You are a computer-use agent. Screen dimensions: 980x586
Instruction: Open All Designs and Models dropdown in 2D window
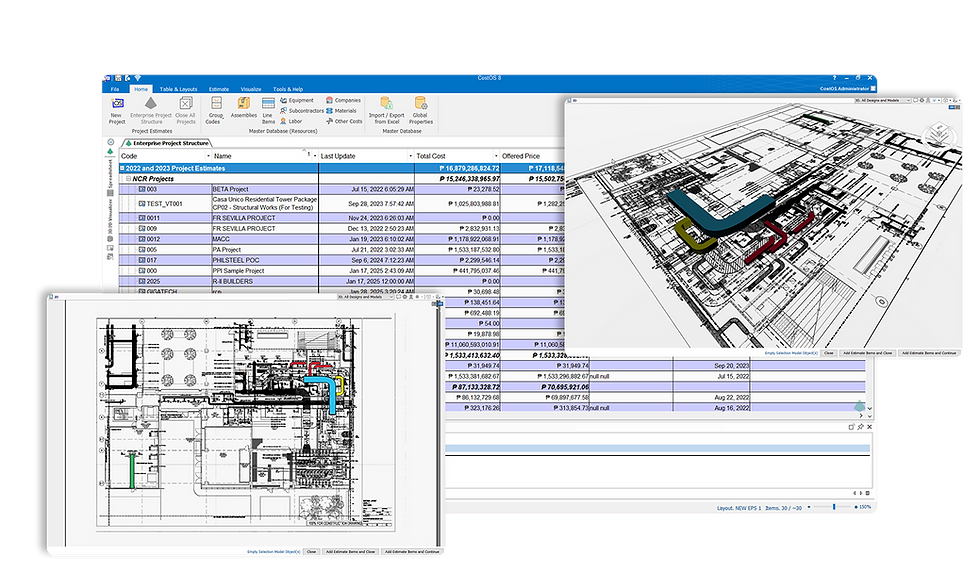tap(365, 297)
